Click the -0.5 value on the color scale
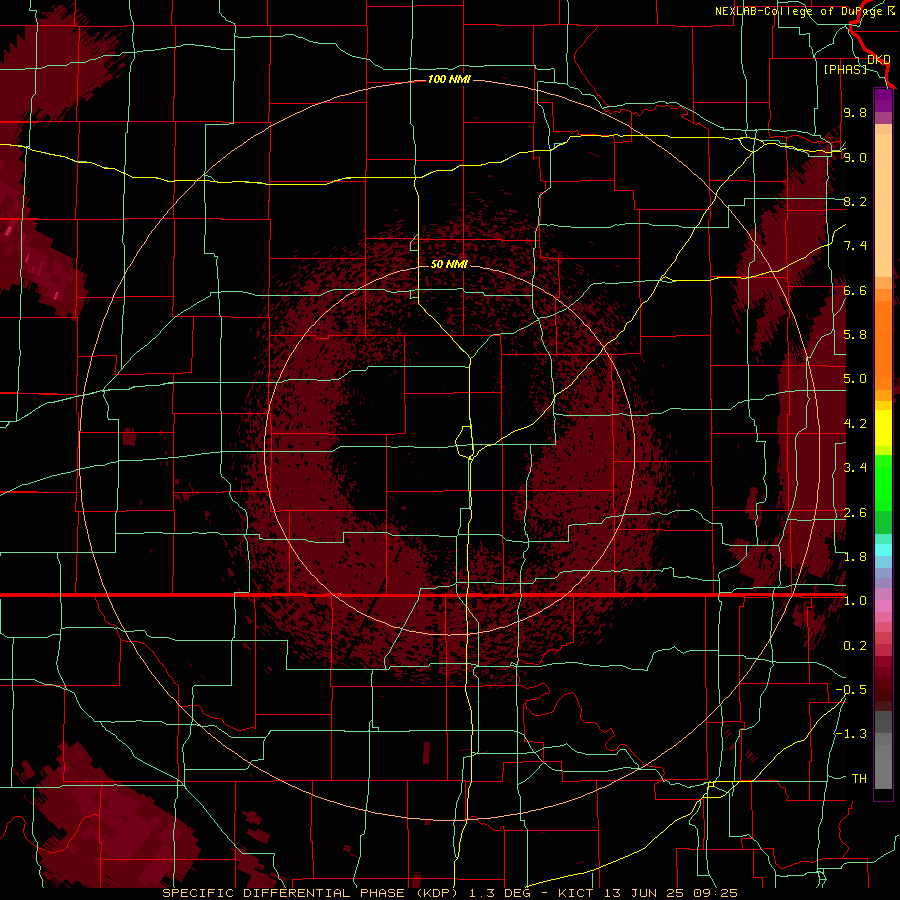900x900 pixels. tap(851, 690)
